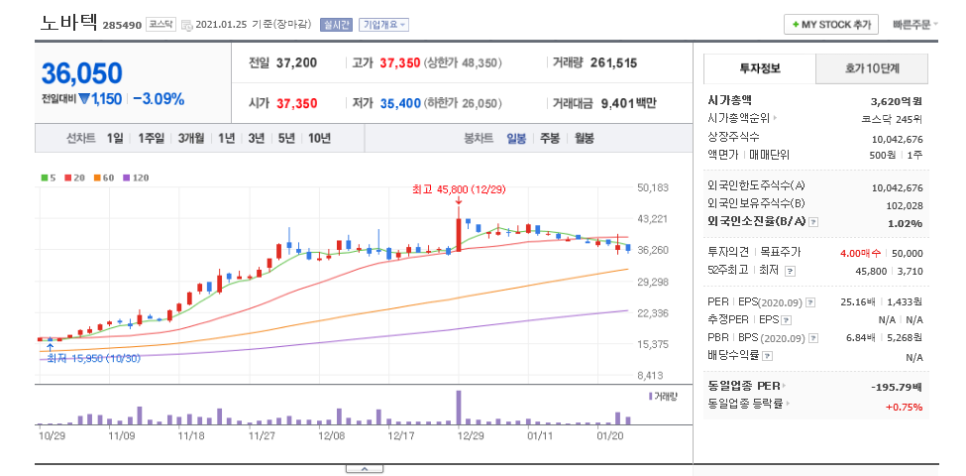The height and width of the screenshot is (476, 966).
Task: Select the 1주일 line chart period
Action: pyautogui.click(x=151, y=139)
